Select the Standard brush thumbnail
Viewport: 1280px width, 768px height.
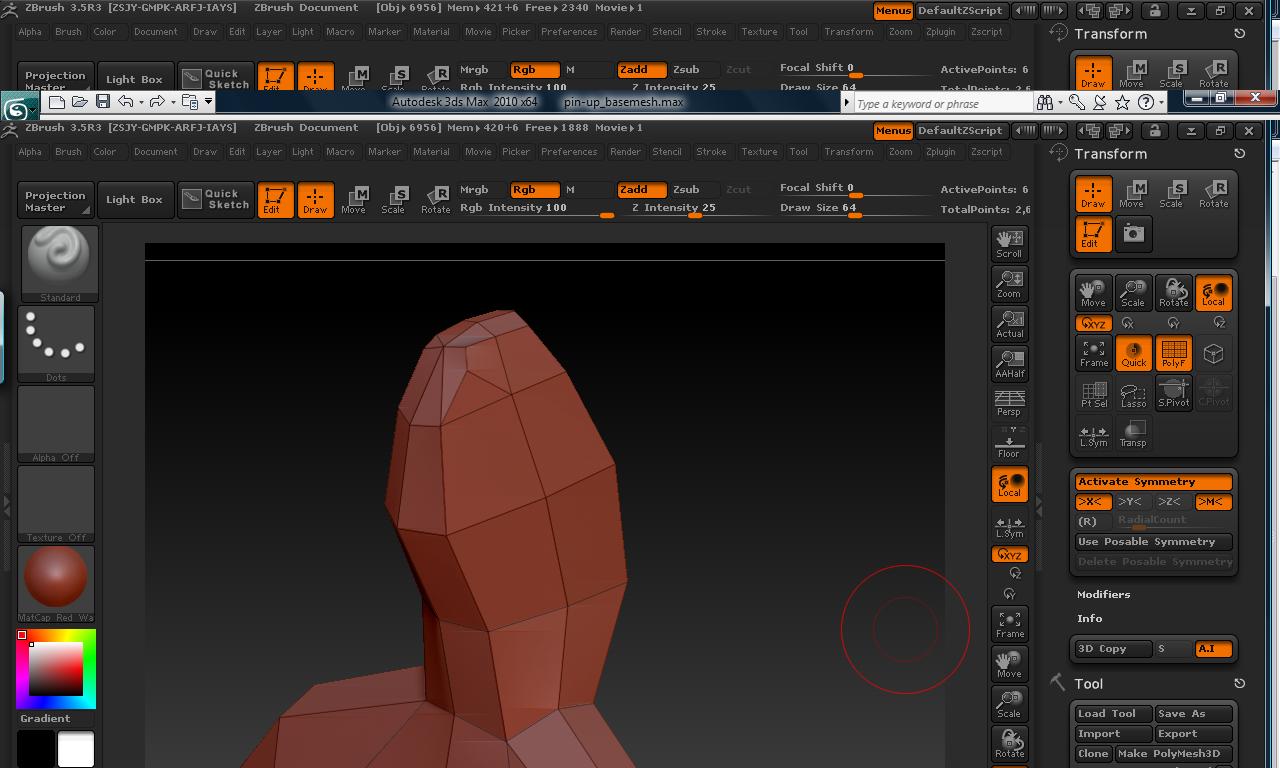click(57, 260)
